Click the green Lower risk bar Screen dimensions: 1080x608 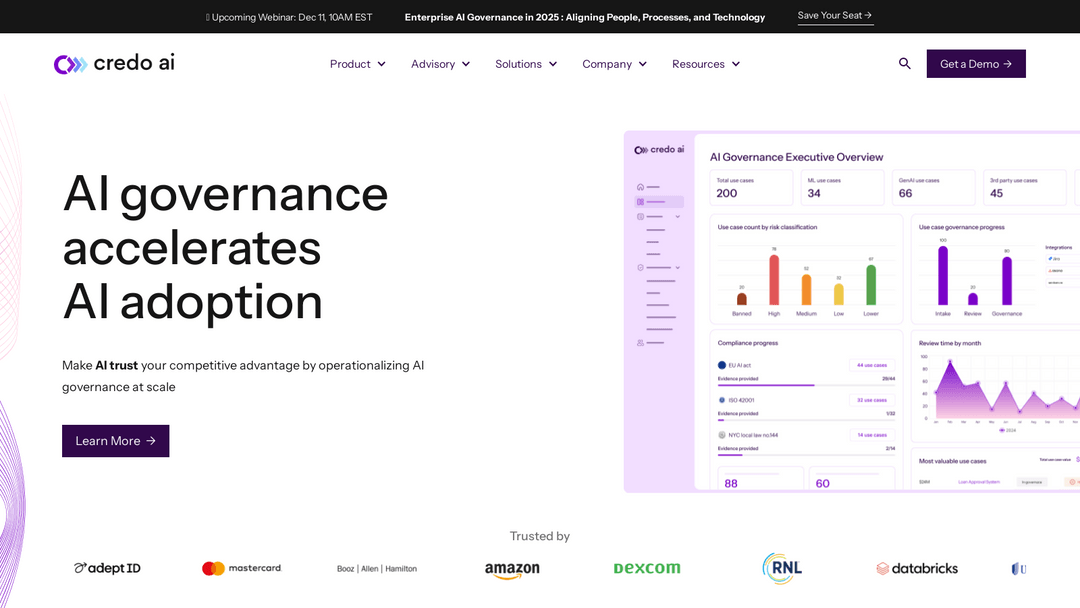tap(871, 285)
